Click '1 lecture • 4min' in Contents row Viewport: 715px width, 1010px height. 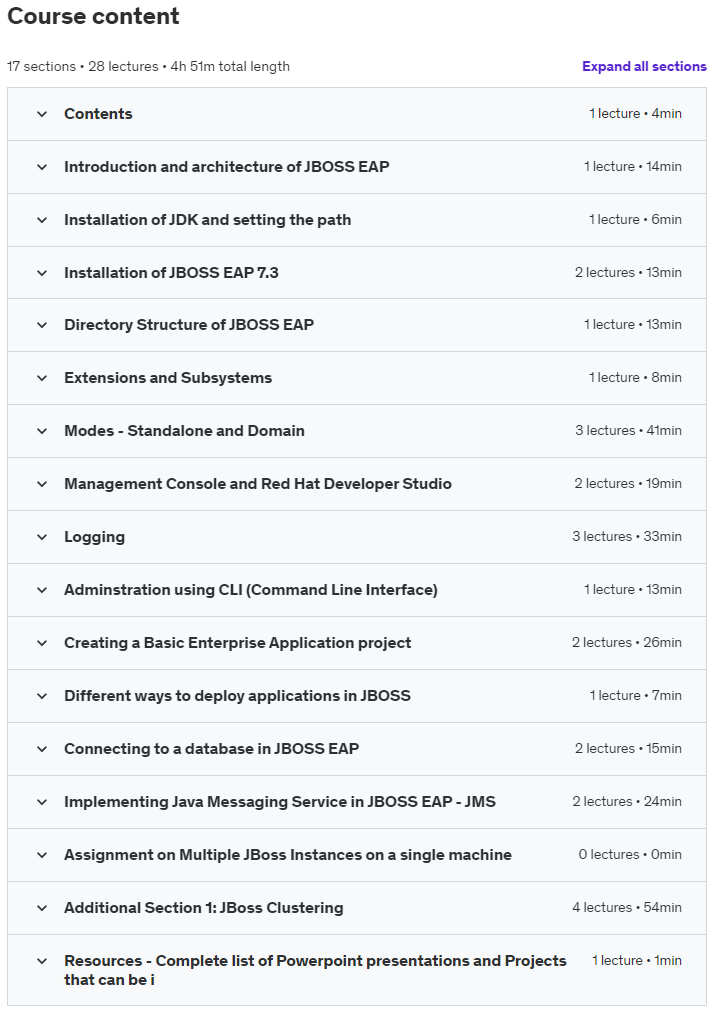(635, 113)
